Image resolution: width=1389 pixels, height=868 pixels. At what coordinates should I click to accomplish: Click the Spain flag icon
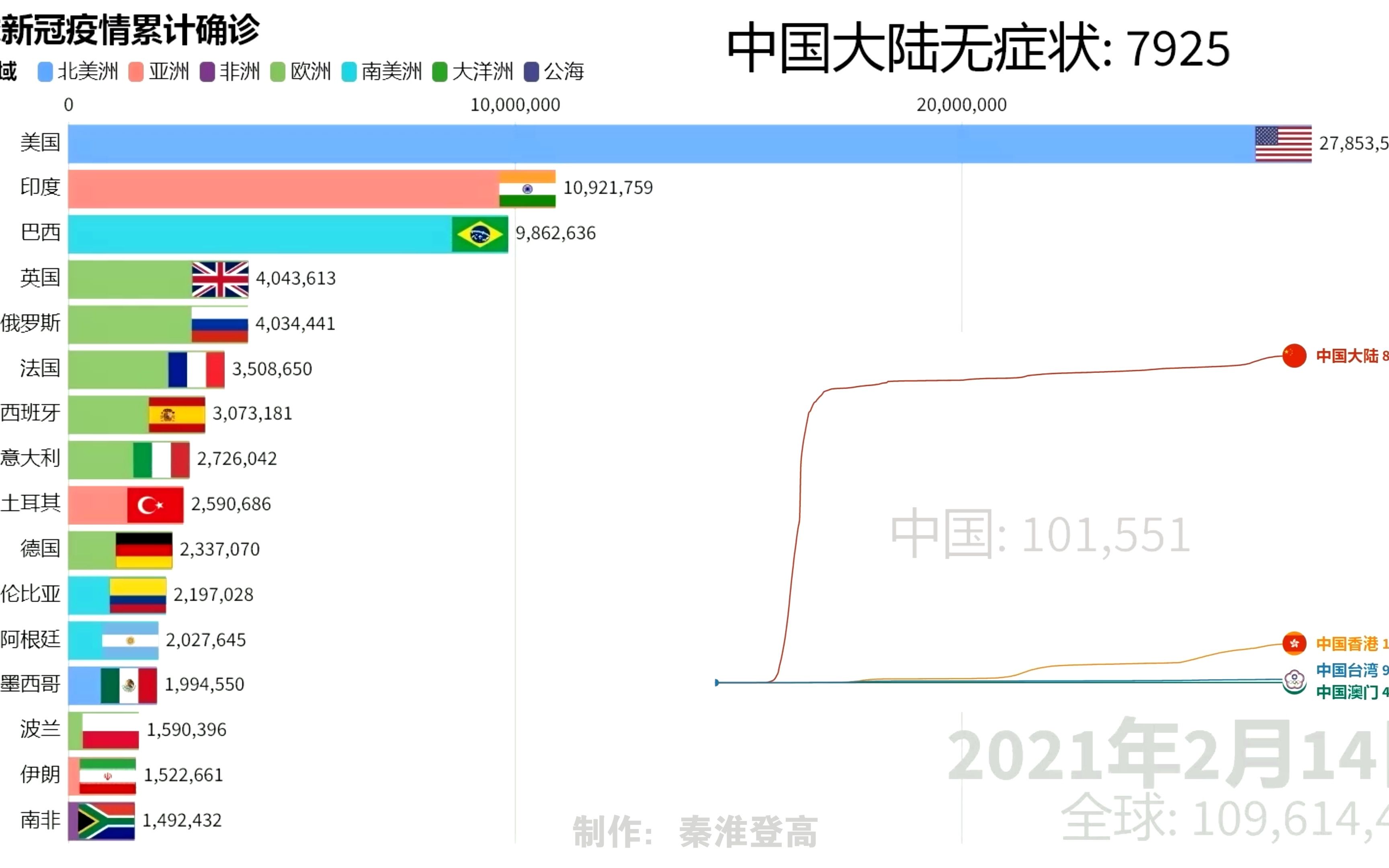click(177, 414)
